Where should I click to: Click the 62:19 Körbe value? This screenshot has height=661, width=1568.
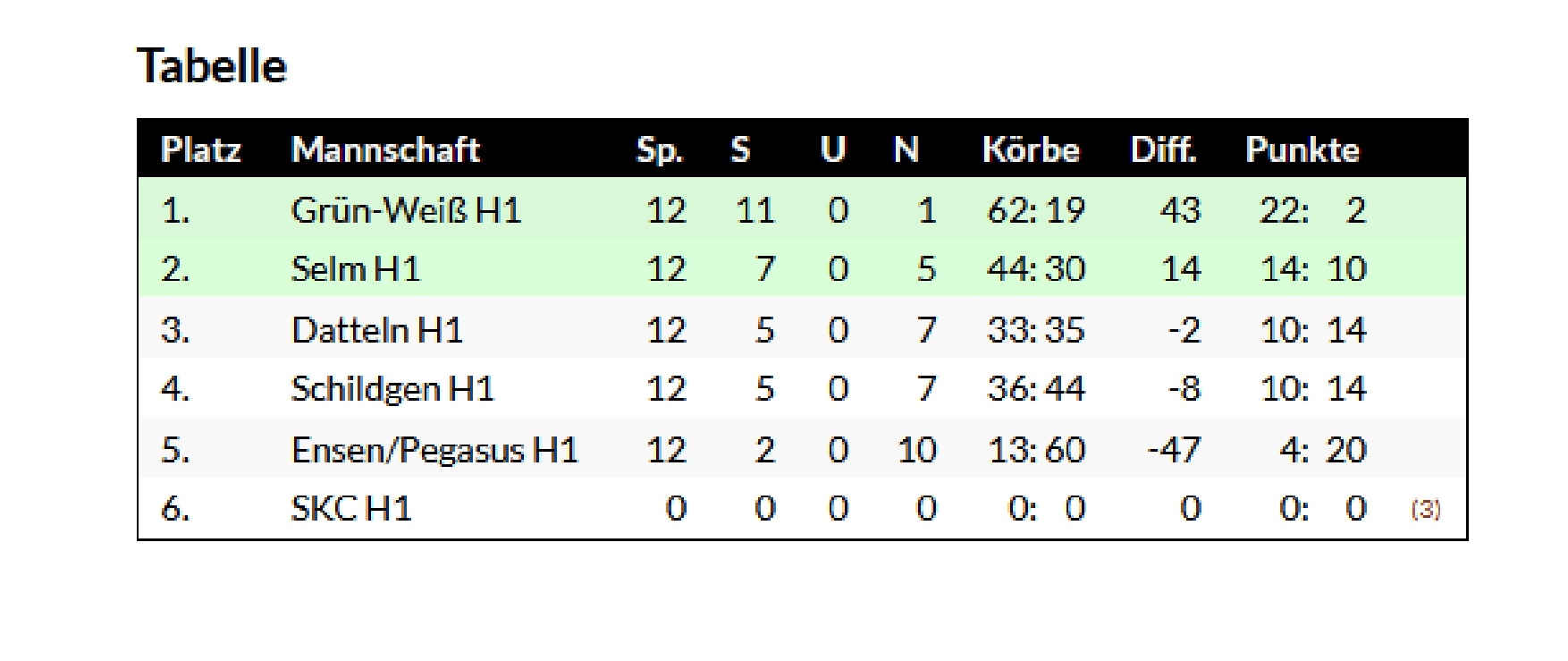tap(1035, 210)
